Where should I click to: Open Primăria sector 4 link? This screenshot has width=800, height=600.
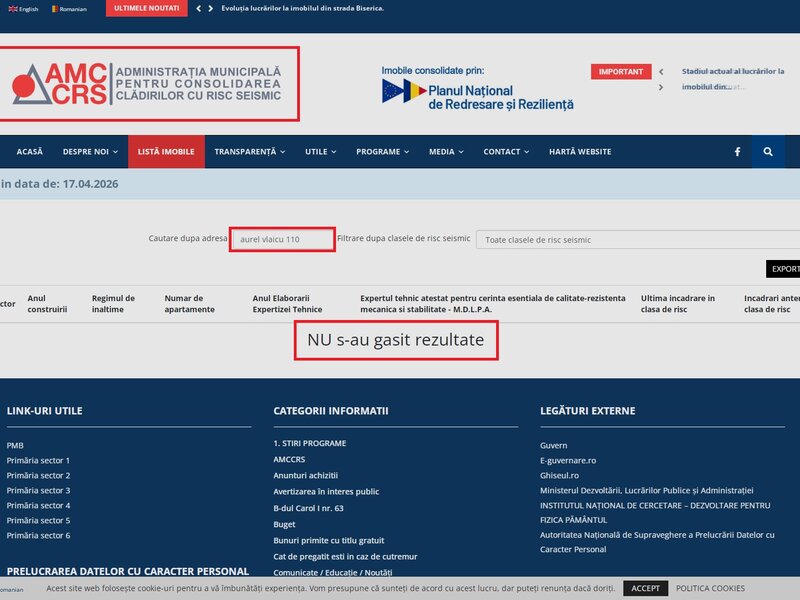tap(38, 506)
